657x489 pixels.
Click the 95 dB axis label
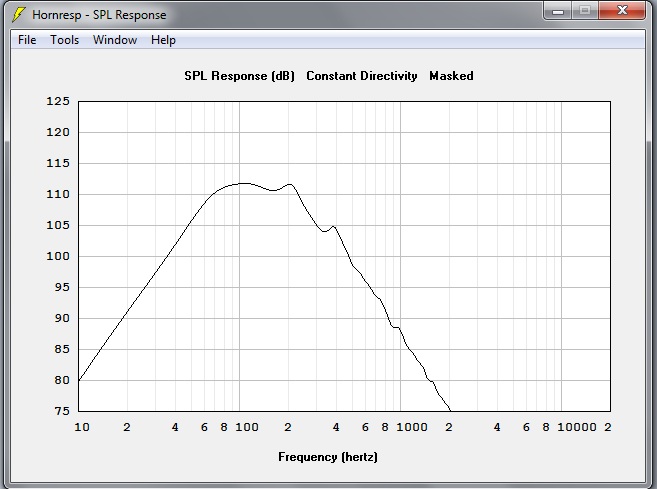(62, 287)
